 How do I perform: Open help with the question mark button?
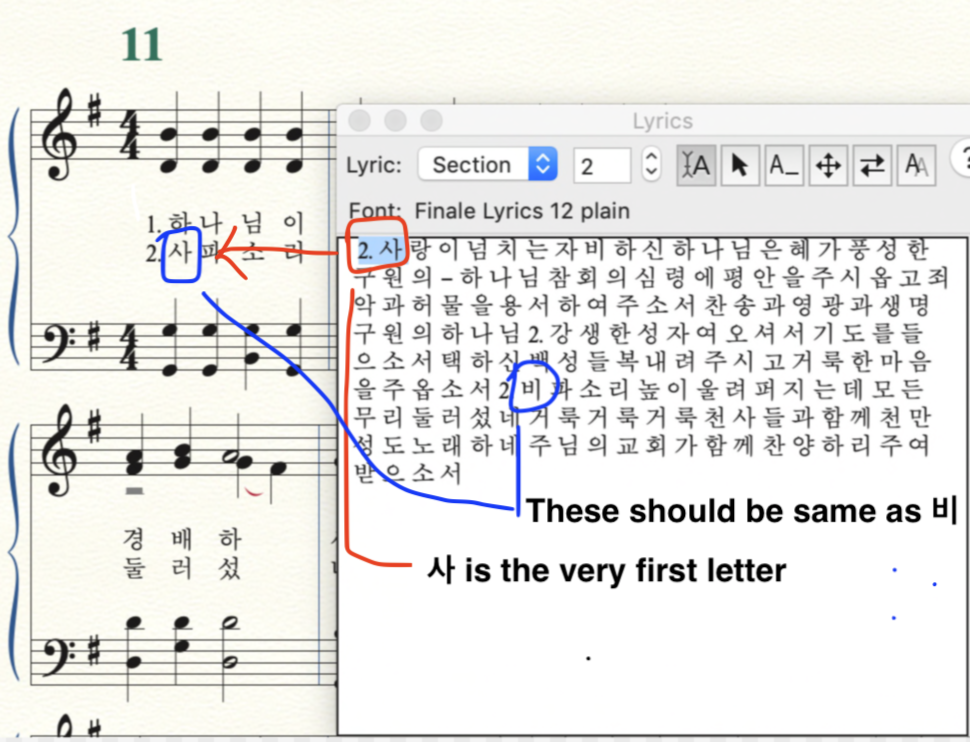click(x=962, y=160)
